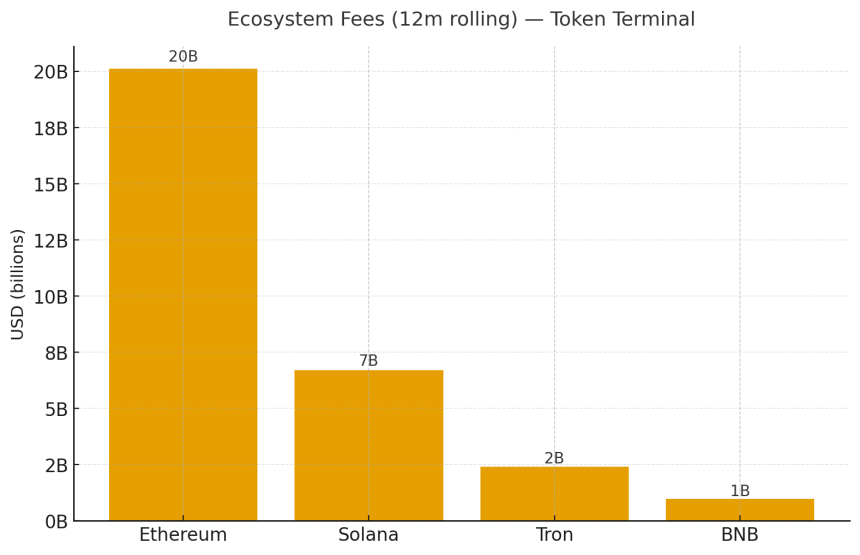Image resolution: width=860 pixels, height=555 pixels.
Task: Select the 'Tron' x-axis label
Action: coord(554,535)
